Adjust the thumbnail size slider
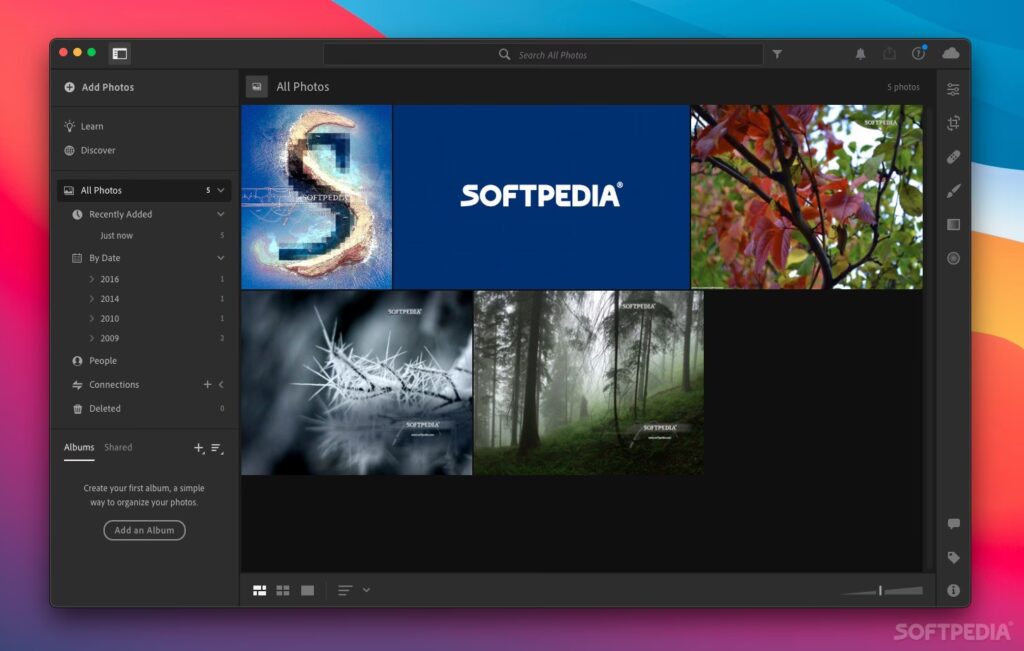 pos(881,590)
